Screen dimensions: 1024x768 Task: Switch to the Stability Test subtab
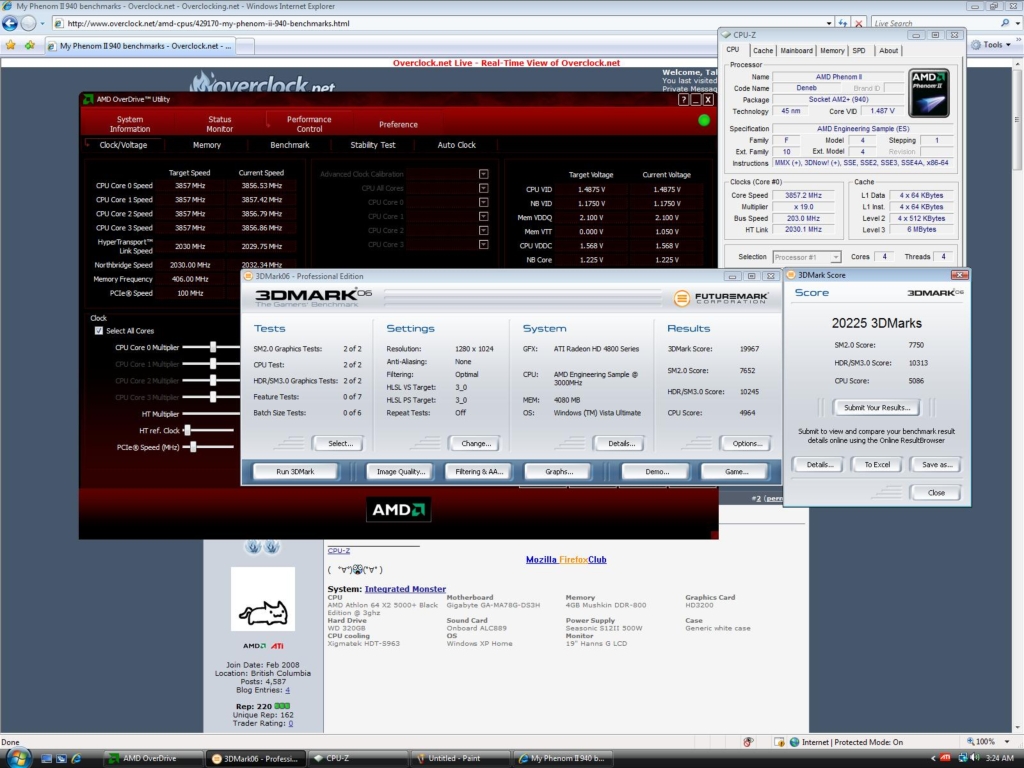373,145
